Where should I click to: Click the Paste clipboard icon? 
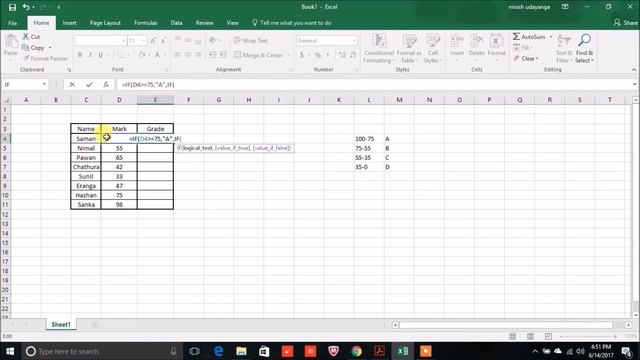point(11,41)
